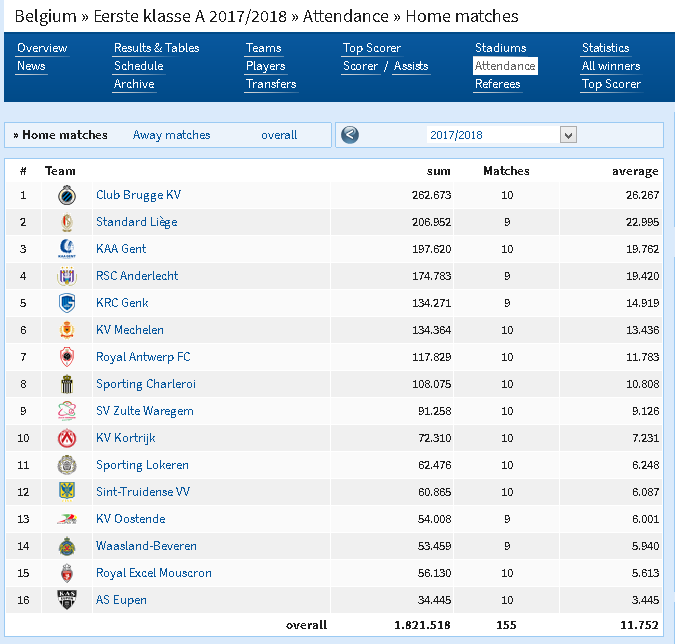Switch to the Home matches tab
This screenshot has height=644, width=675.
point(65,135)
